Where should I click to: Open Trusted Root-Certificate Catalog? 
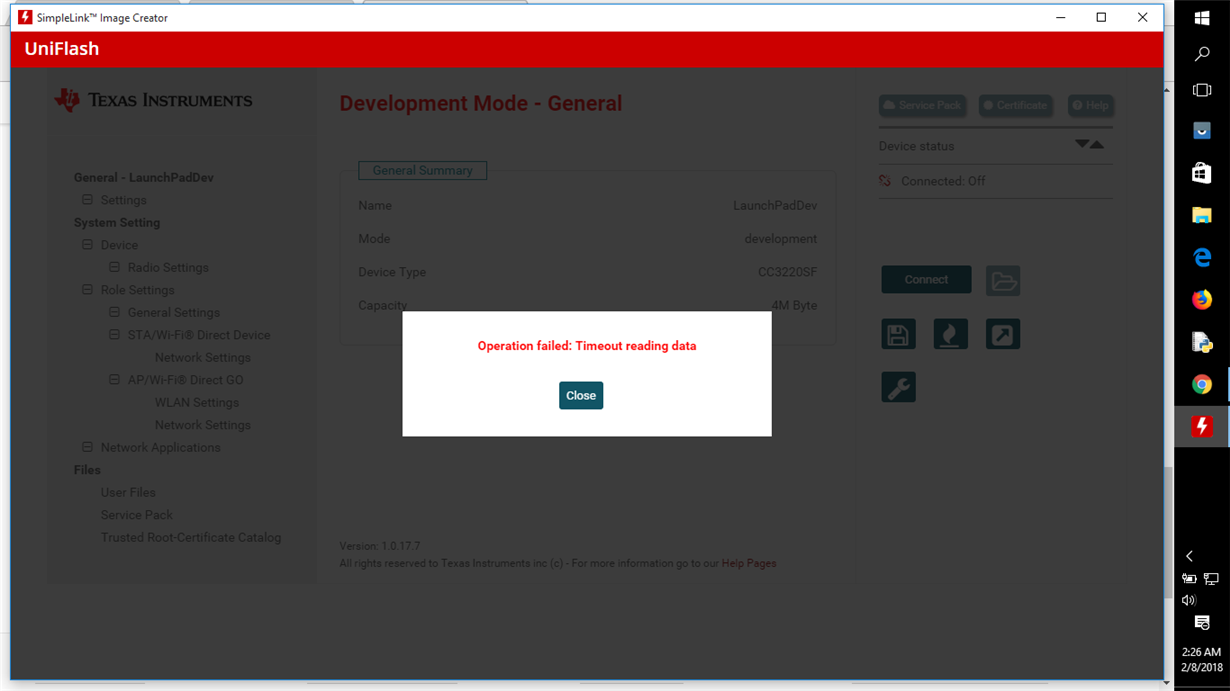tap(191, 538)
